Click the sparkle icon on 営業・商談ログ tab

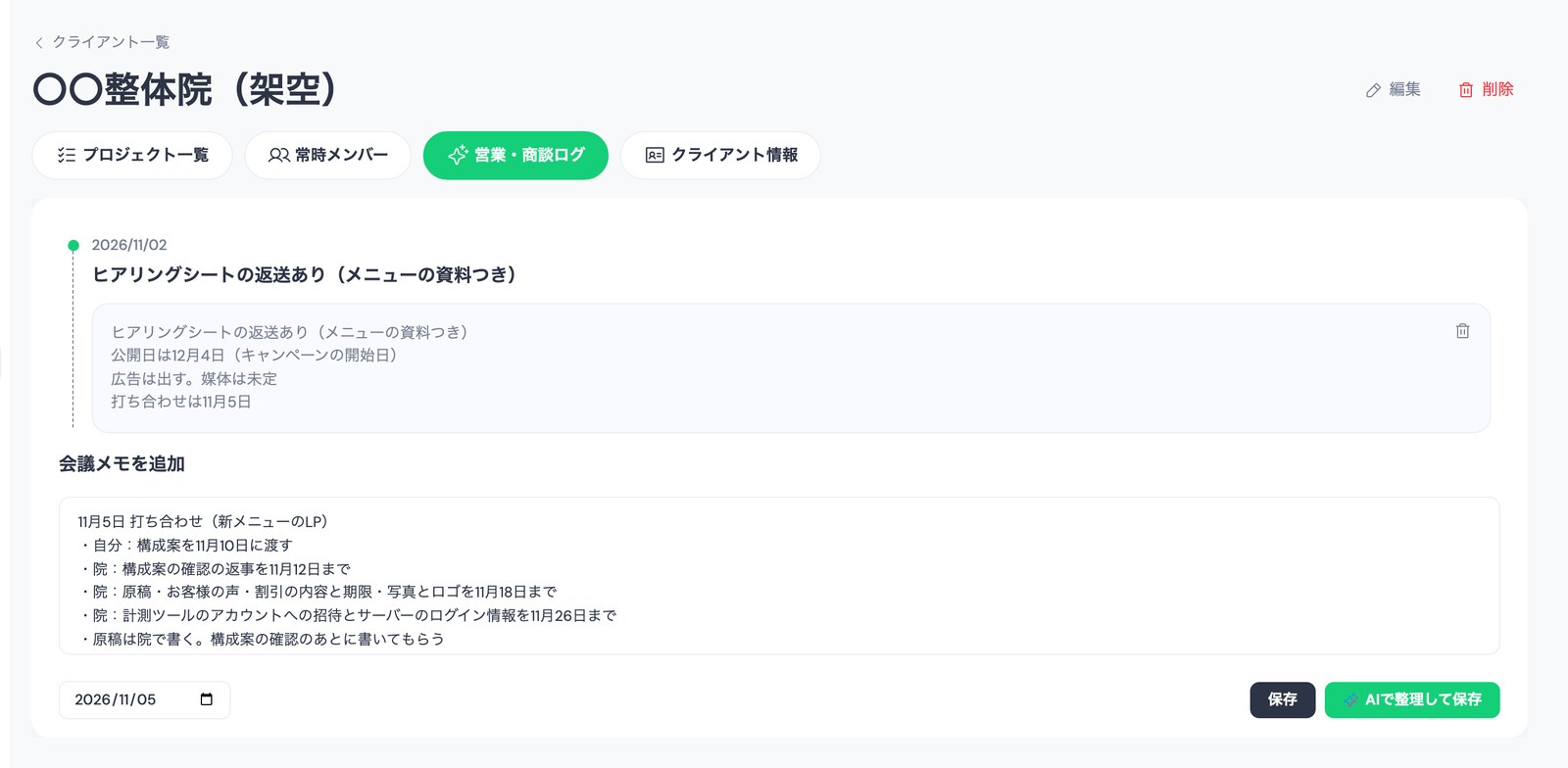coord(458,155)
